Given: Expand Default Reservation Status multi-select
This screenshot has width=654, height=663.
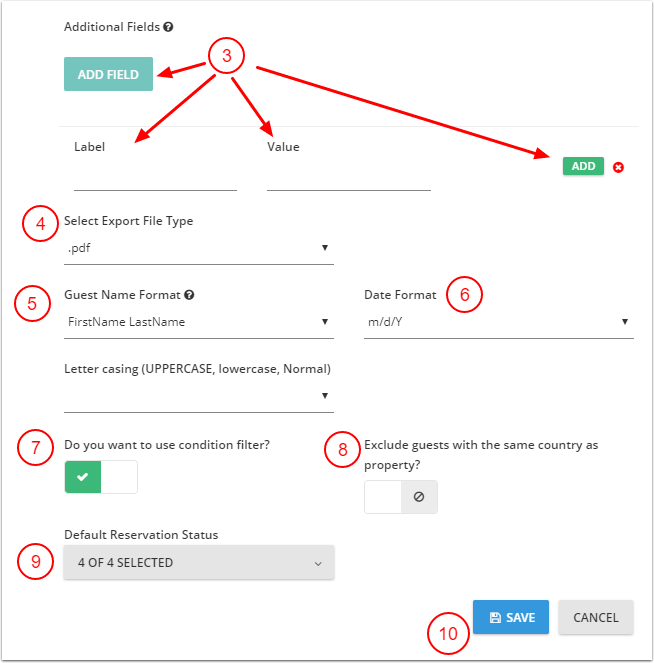Looking at the screenshot, I should [x=198, y=563].
